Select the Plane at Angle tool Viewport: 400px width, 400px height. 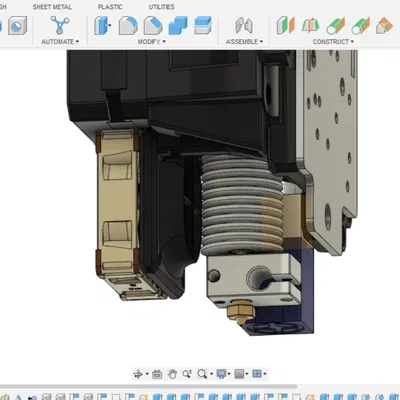tap(311, 26)
